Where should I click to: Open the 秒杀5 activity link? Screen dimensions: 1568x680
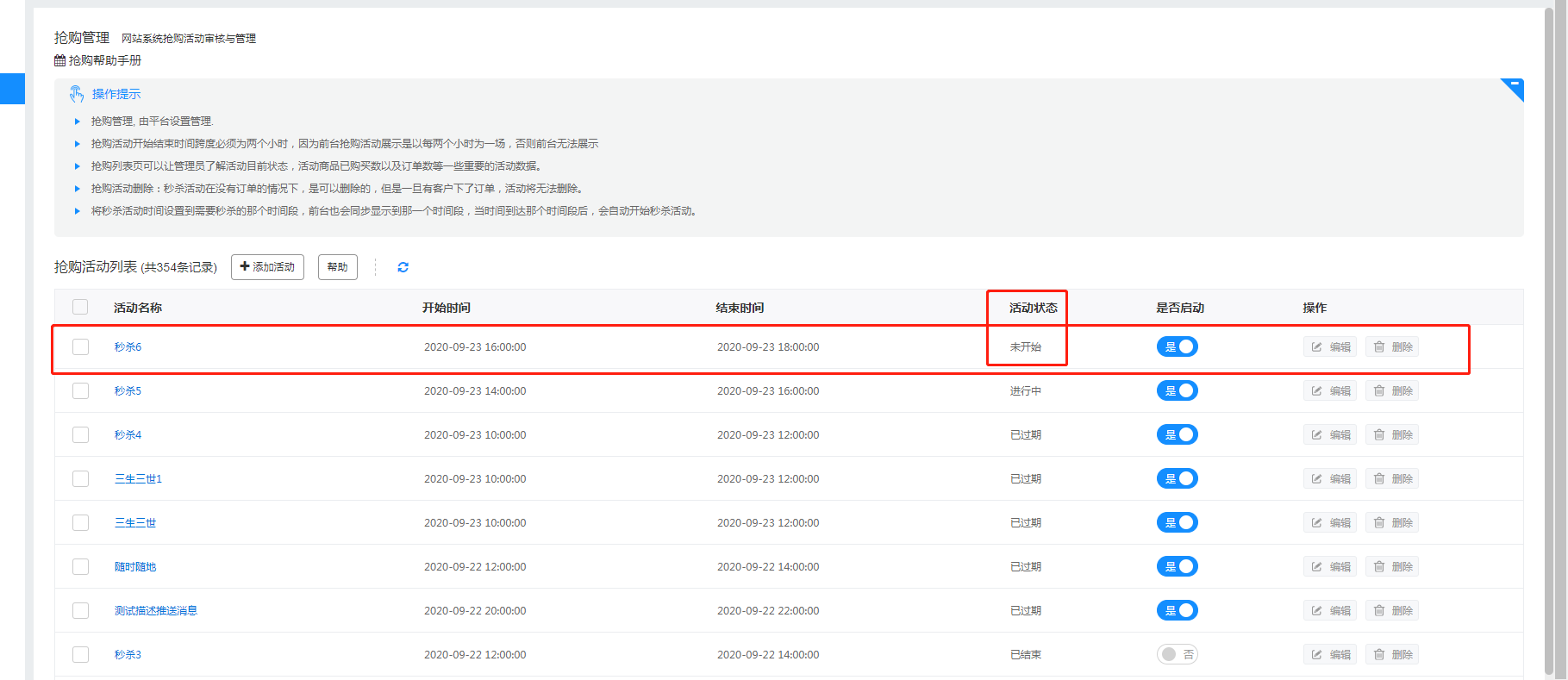(128, 391)
